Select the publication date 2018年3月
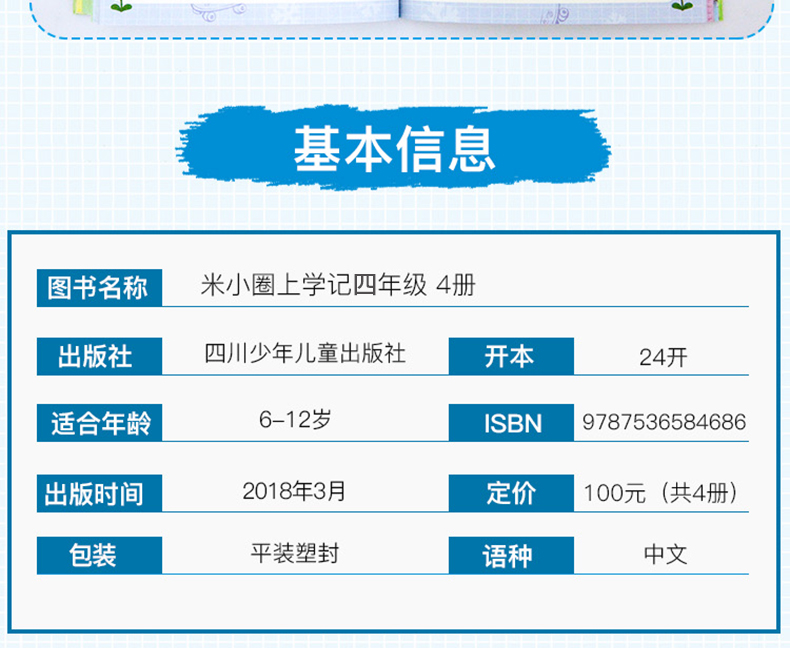This screenshot has width=790, height=648. click(x=294, y=491)
